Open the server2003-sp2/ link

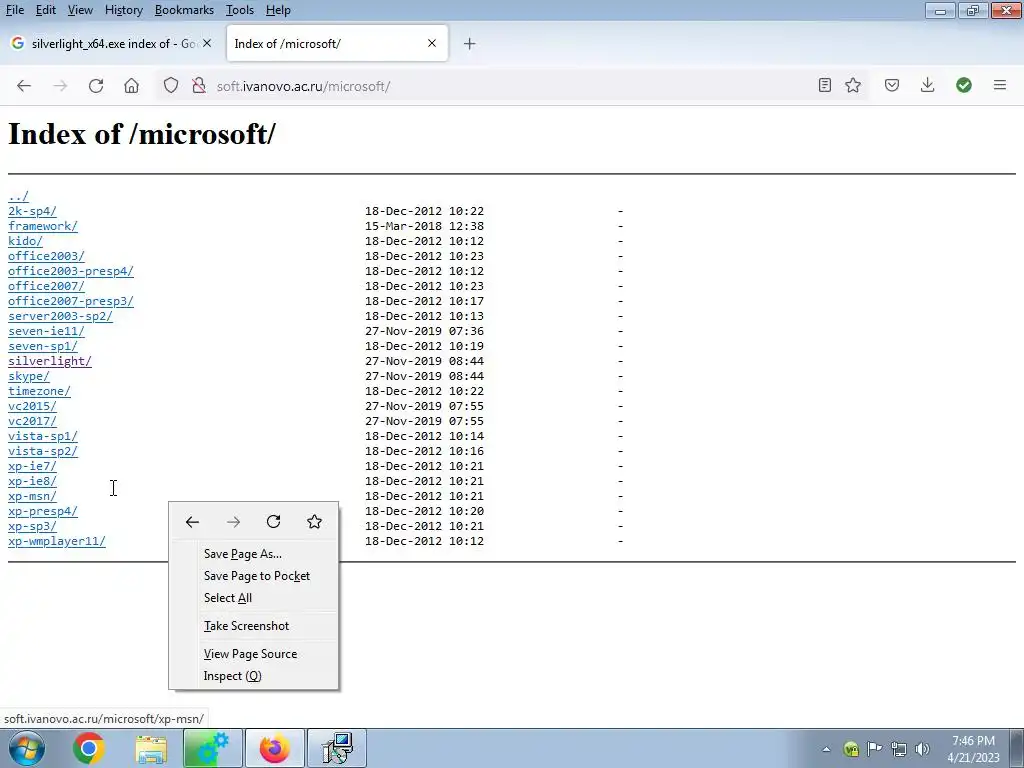[60, 316]
